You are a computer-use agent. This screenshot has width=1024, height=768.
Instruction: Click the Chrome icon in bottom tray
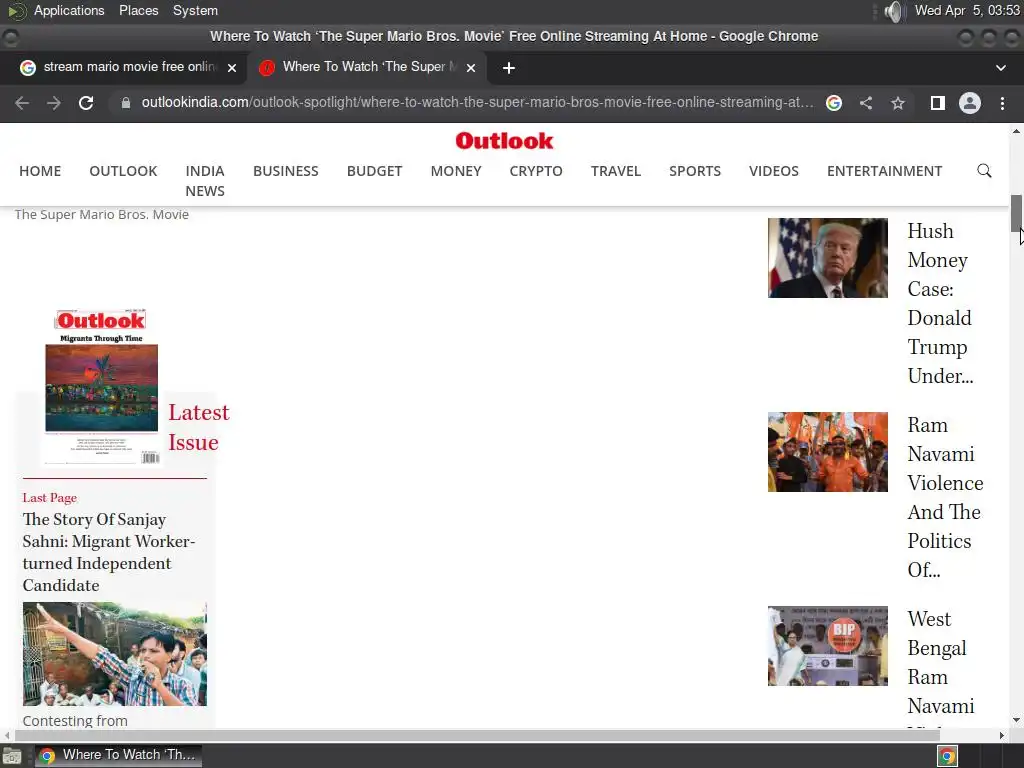point(948,756)
